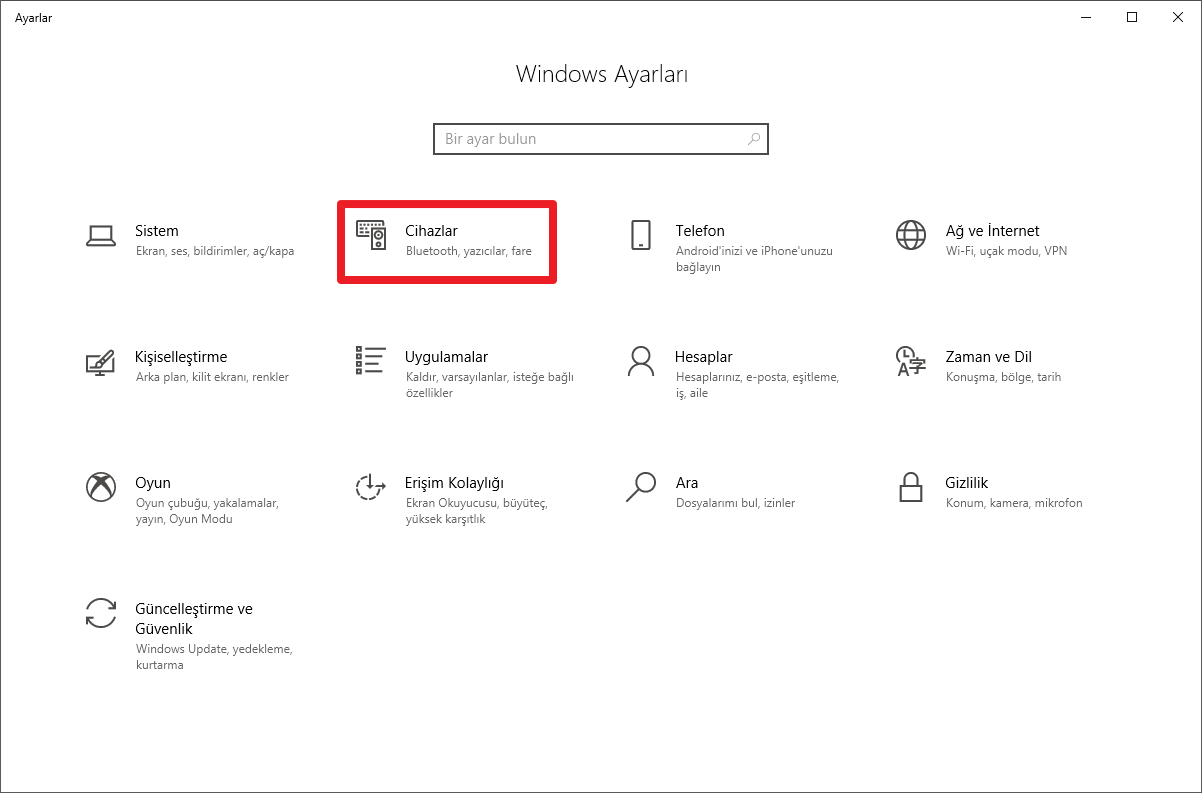The image size is (1202, 793).
Task: Select the Erişim Kolaylığı title
Action: click(454, 483)
